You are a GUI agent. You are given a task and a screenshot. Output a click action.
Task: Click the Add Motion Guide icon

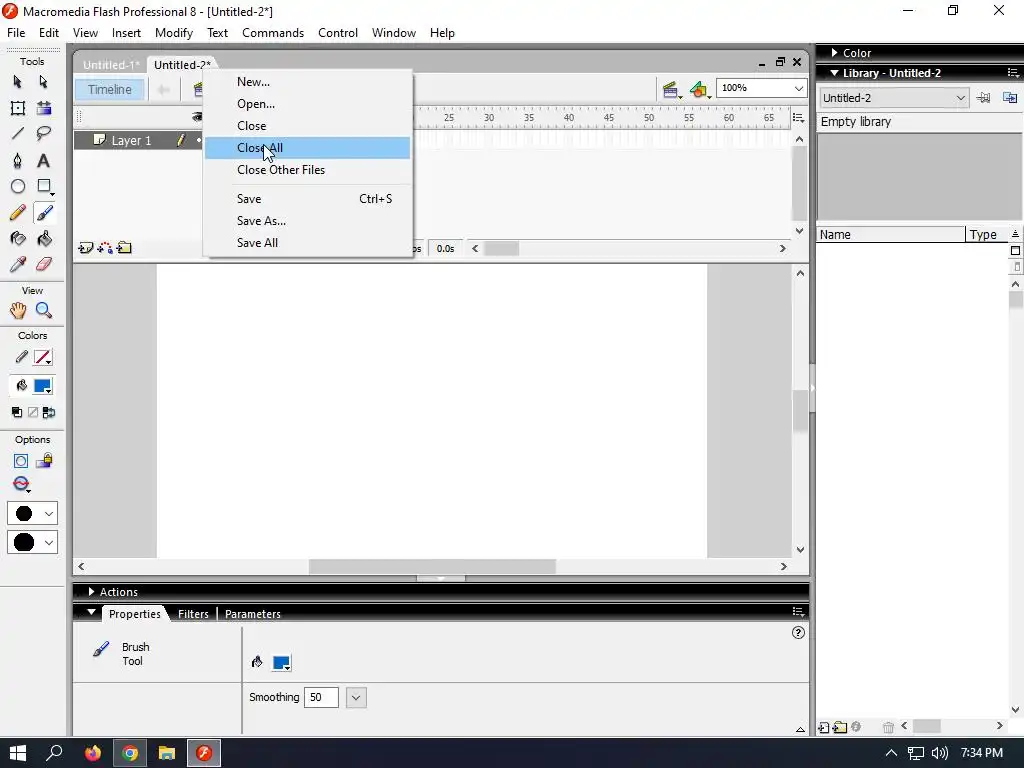(104, 248)
